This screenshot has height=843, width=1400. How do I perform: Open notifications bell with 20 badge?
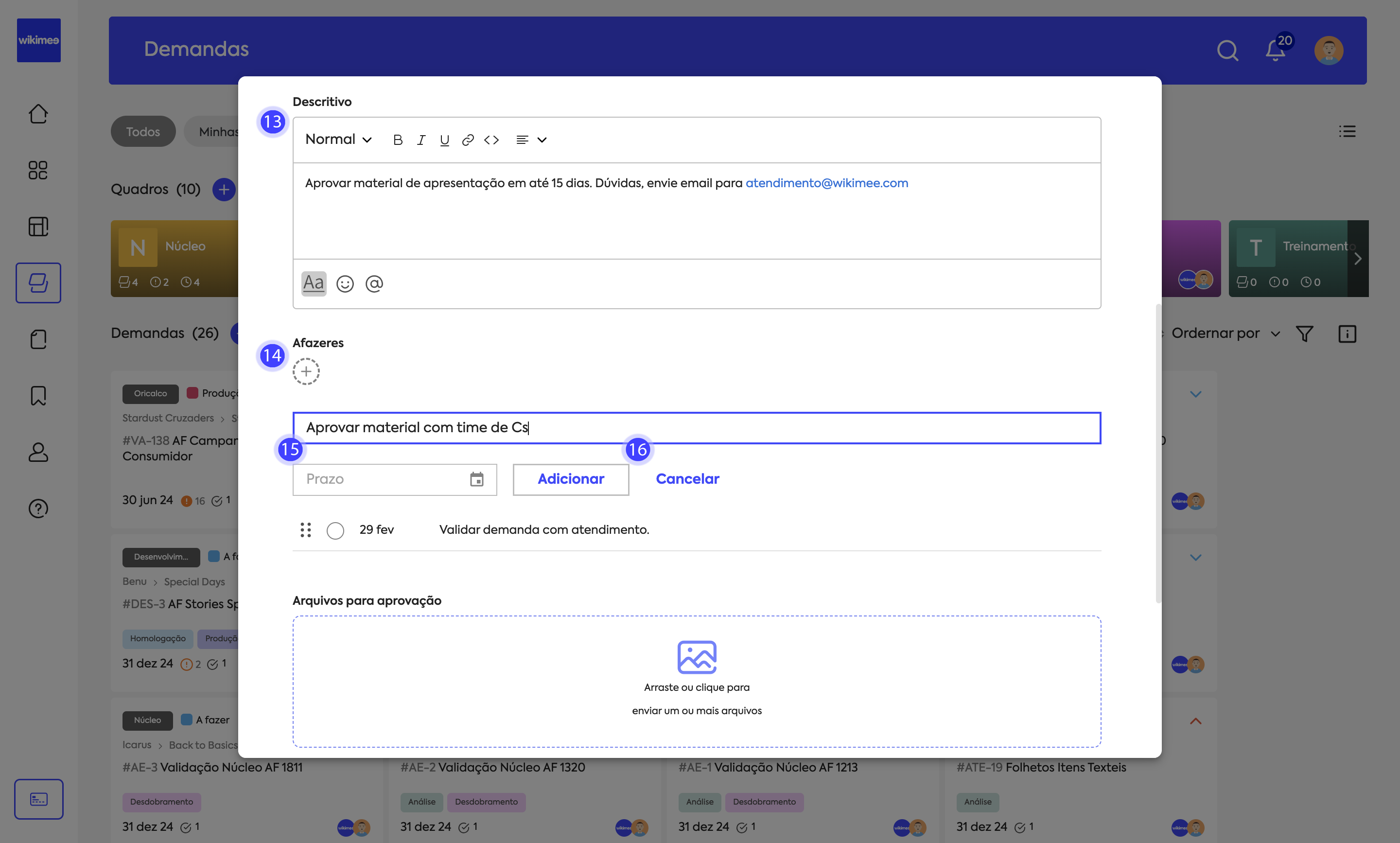(x=1275, y=51)
